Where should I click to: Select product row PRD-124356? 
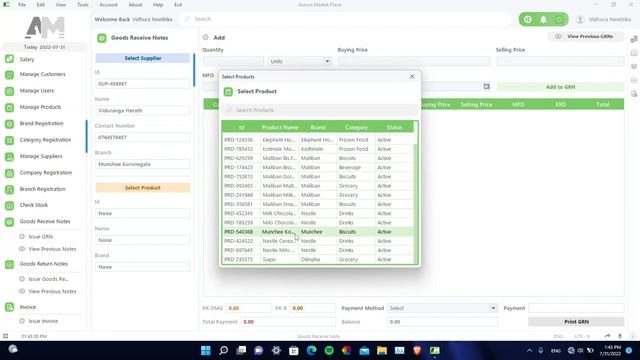(318, 140)
